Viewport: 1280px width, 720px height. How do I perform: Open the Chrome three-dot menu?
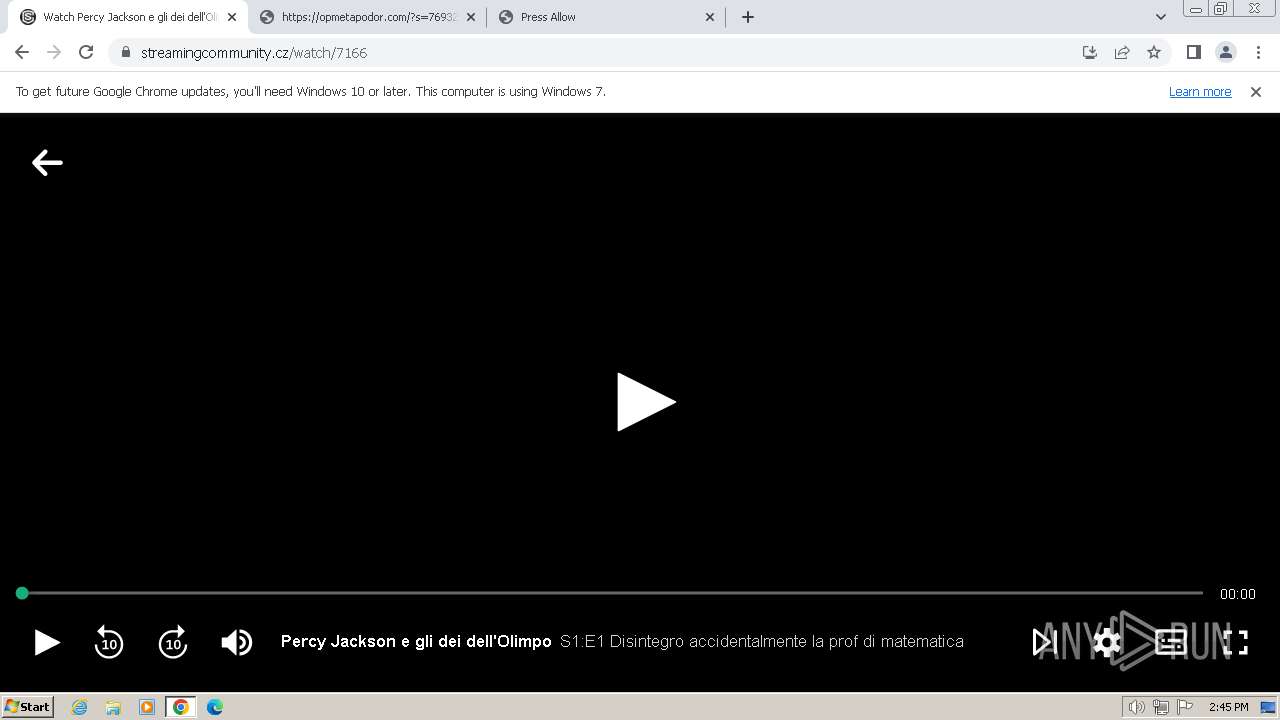click(1258, 52)
